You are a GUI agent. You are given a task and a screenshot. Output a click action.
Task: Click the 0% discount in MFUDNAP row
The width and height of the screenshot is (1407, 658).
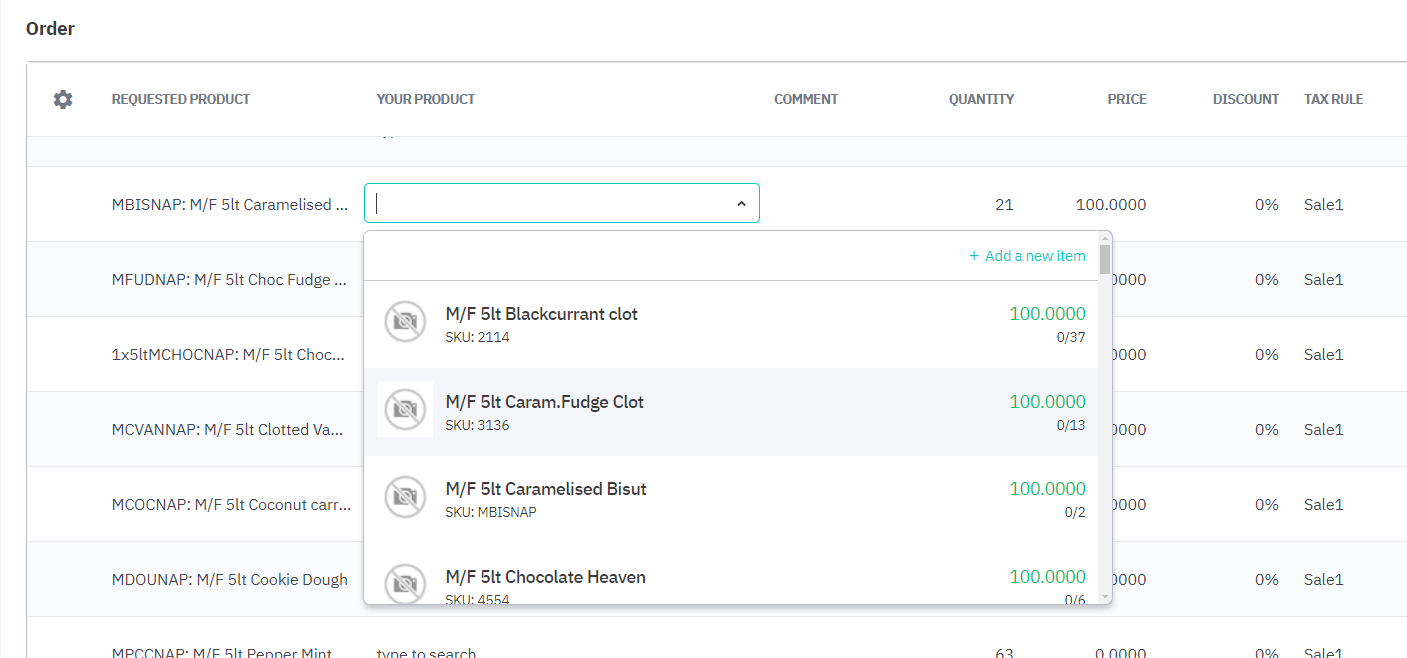[x=1266, y=280]
